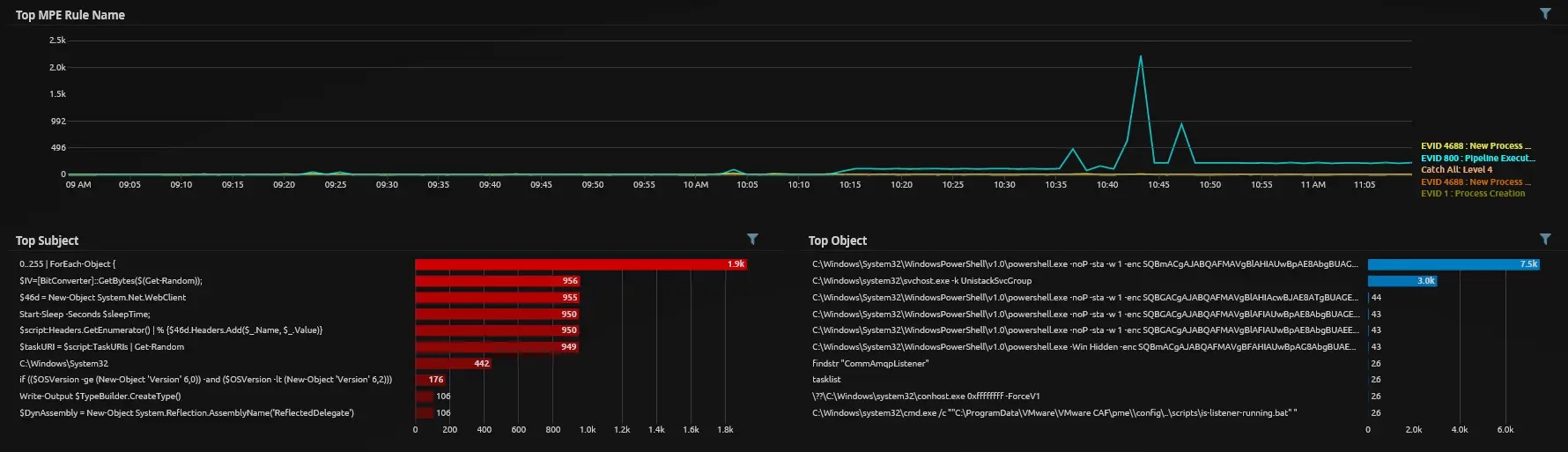This screenshot has width=1568, height=452.
Task: Select the dark red bar labeled 176
Action: [x=431, y=380]
